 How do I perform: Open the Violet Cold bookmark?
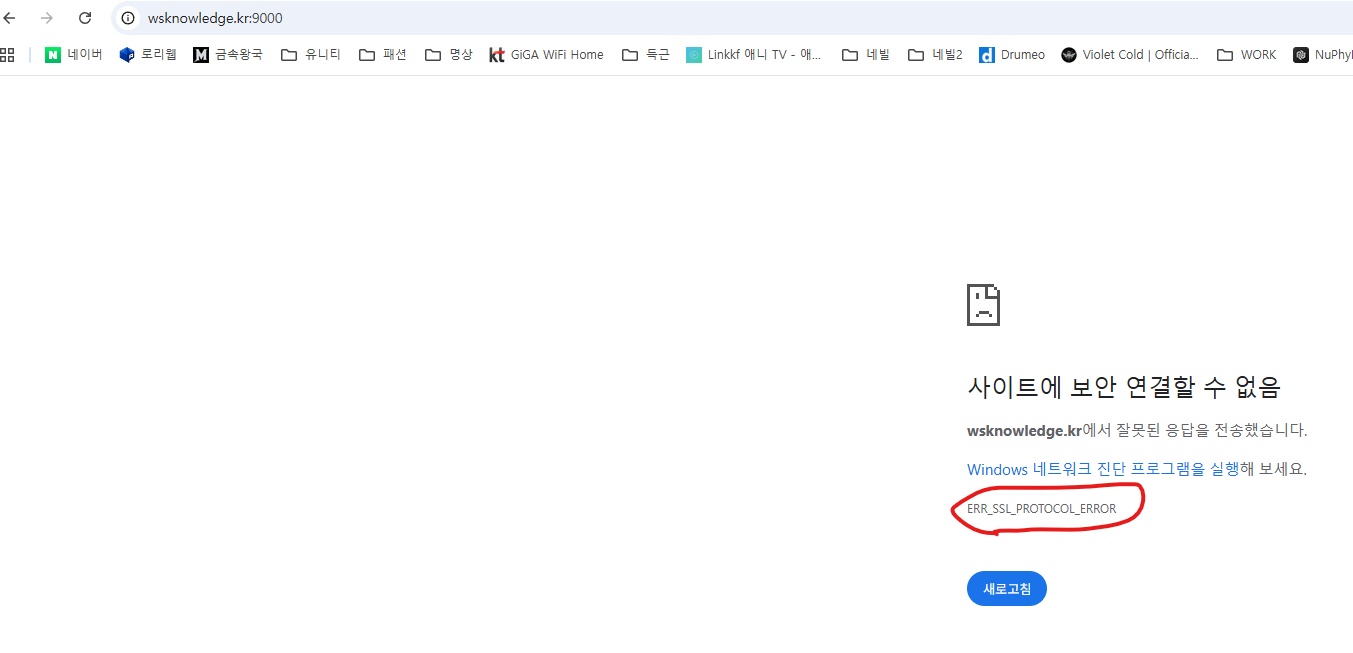(x=1131, y=55)
